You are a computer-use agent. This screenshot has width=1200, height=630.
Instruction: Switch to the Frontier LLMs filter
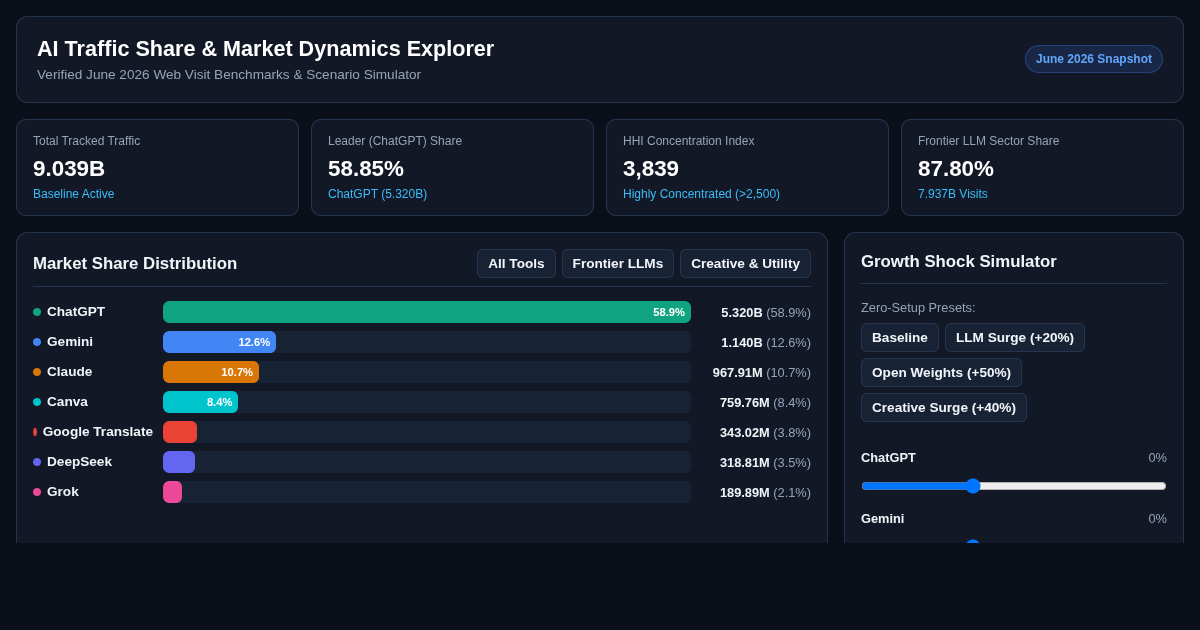618,264
